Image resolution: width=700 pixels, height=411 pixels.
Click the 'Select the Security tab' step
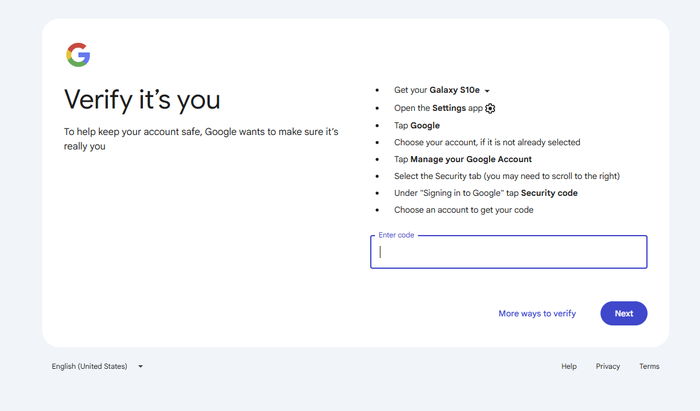[x=507, y=176]
